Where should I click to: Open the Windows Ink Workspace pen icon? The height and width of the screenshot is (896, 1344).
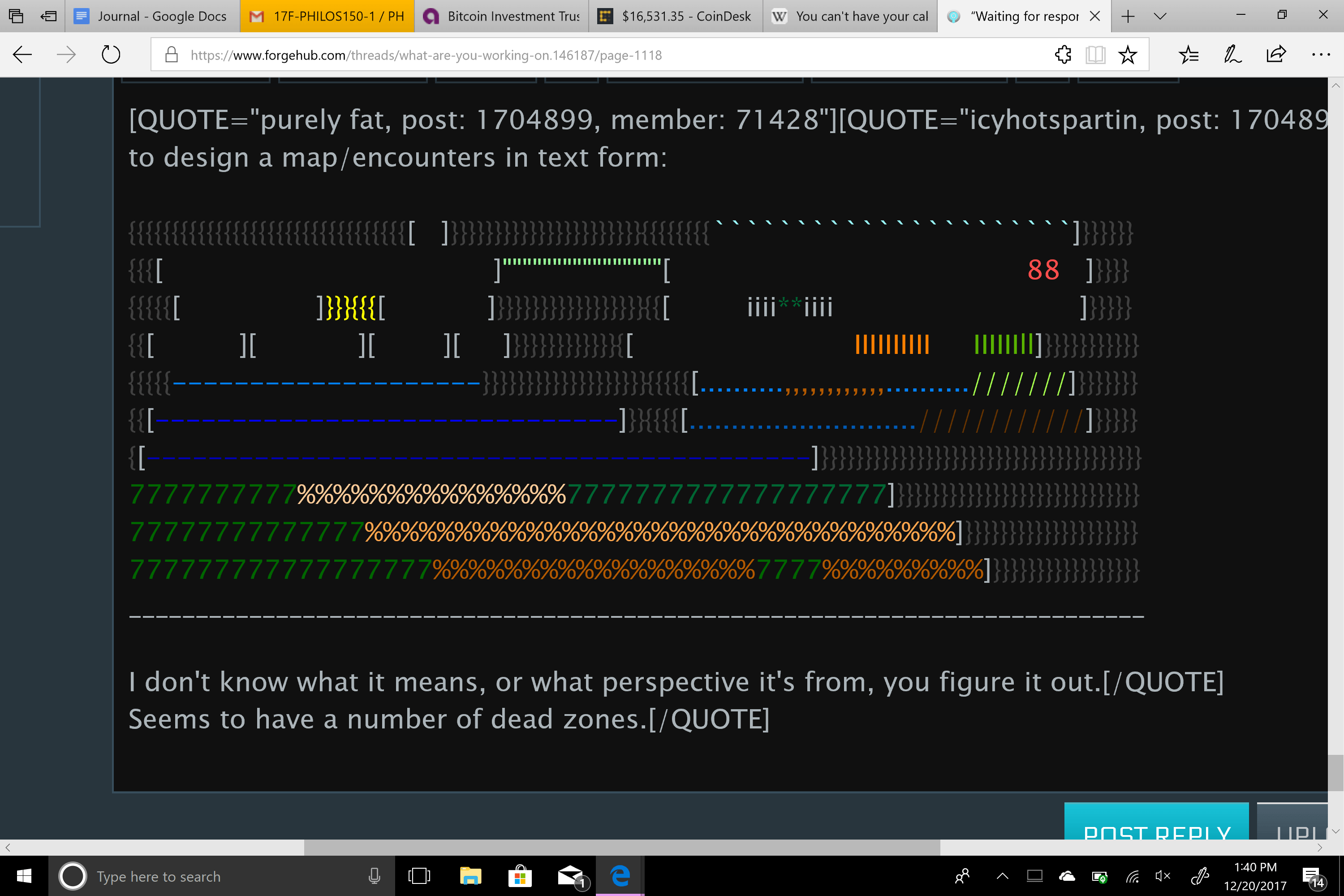(x=1199, y=875)
